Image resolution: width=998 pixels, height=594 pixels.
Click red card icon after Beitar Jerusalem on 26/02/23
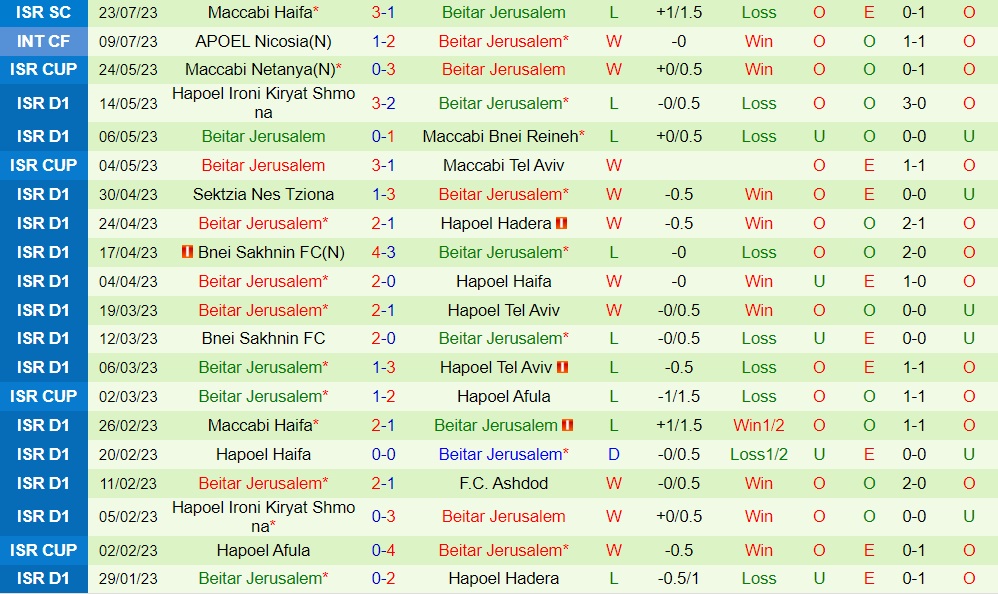click(x=568, y=426)
